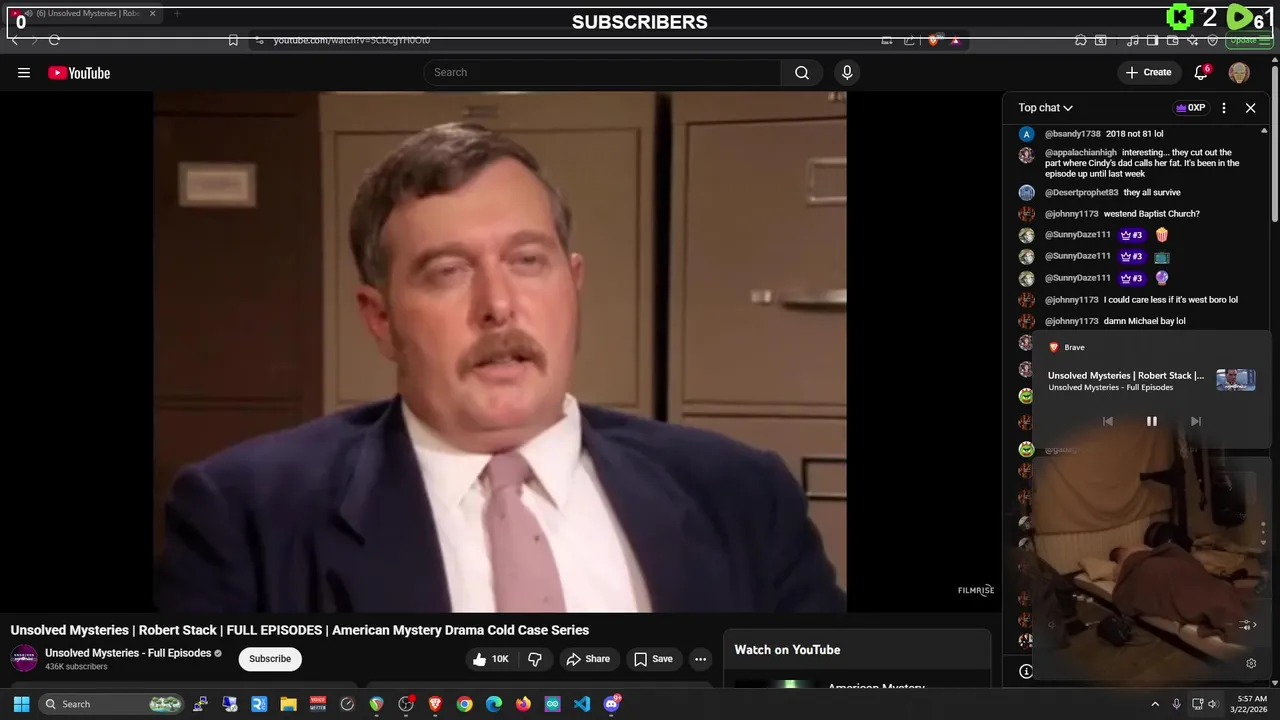The width and height of the screenshot is (1280, 720).
Task: Click the OXP channel points badge
Action: point(1190,107)
